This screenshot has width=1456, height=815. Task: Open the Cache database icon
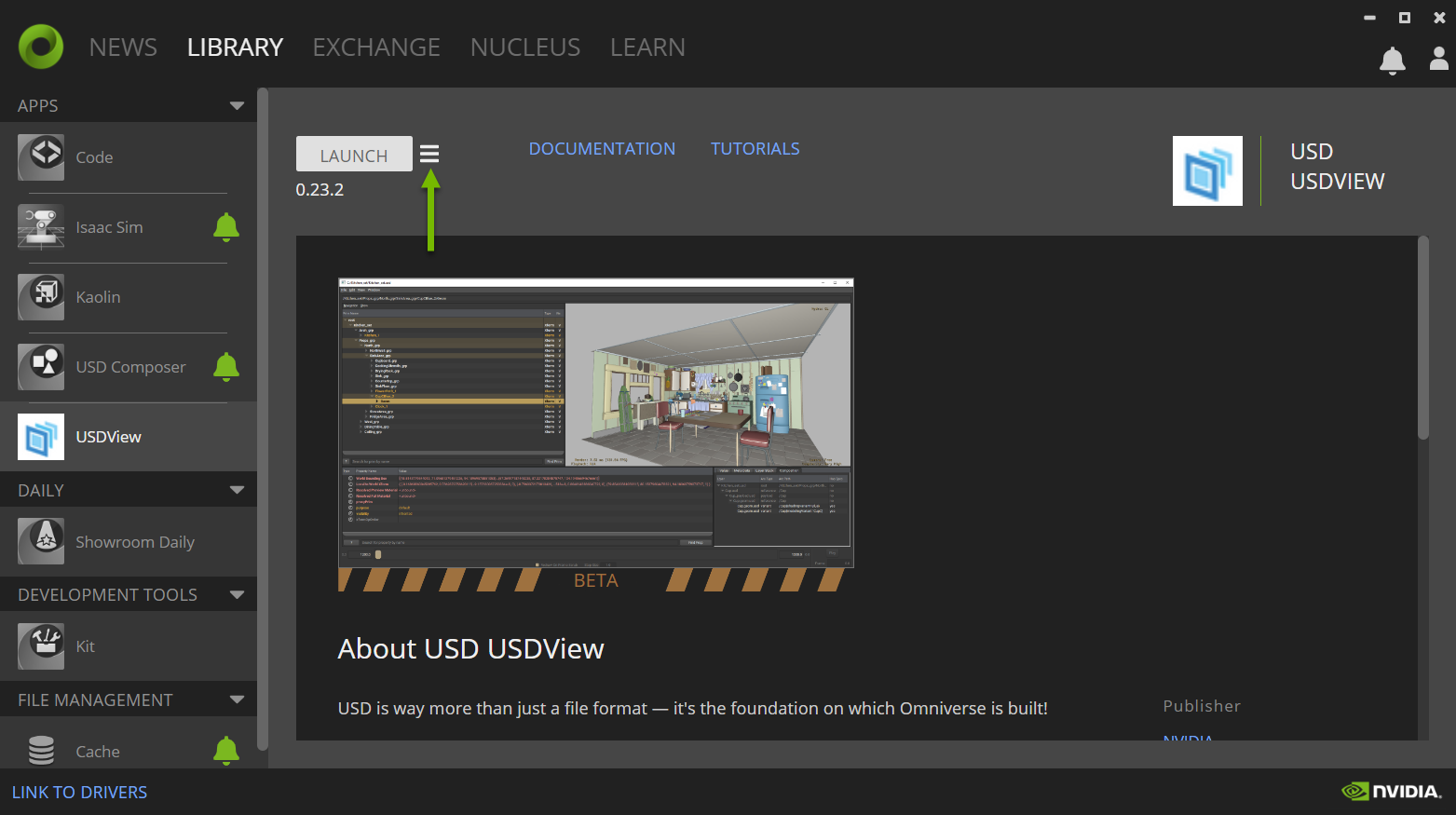[41, 751]
